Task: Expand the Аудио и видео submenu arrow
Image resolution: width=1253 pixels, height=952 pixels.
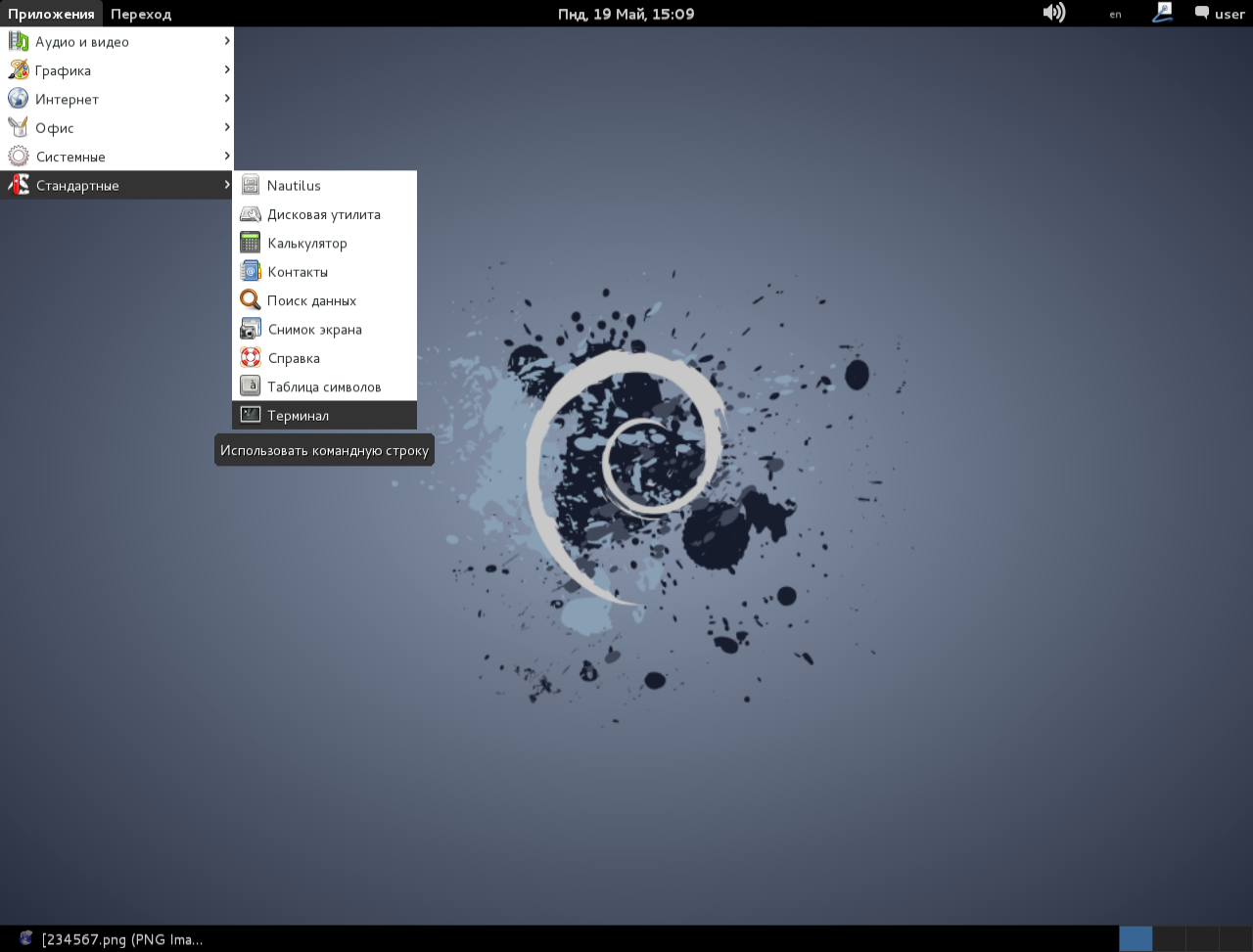Action: tap(227, 41)
